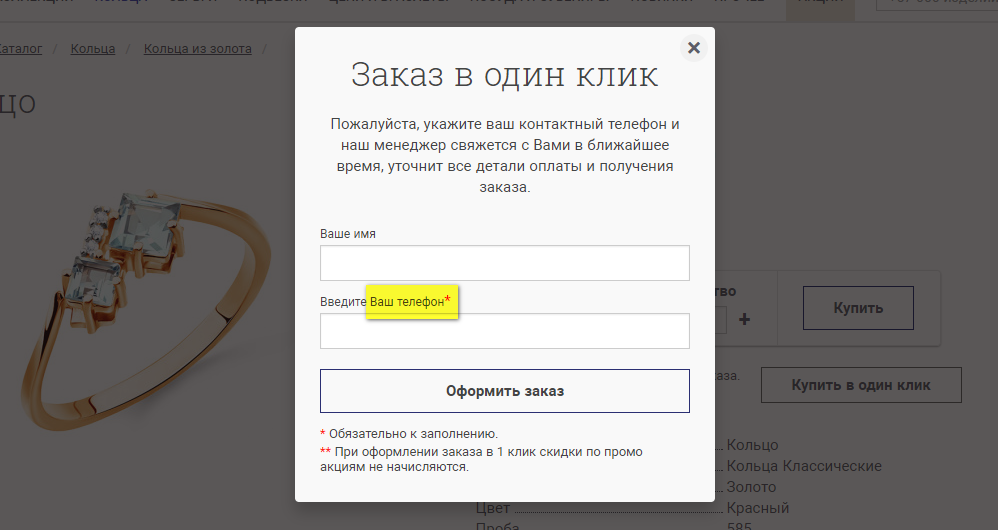
Task: Focus the phone number input field
Action: pos(505,331)
